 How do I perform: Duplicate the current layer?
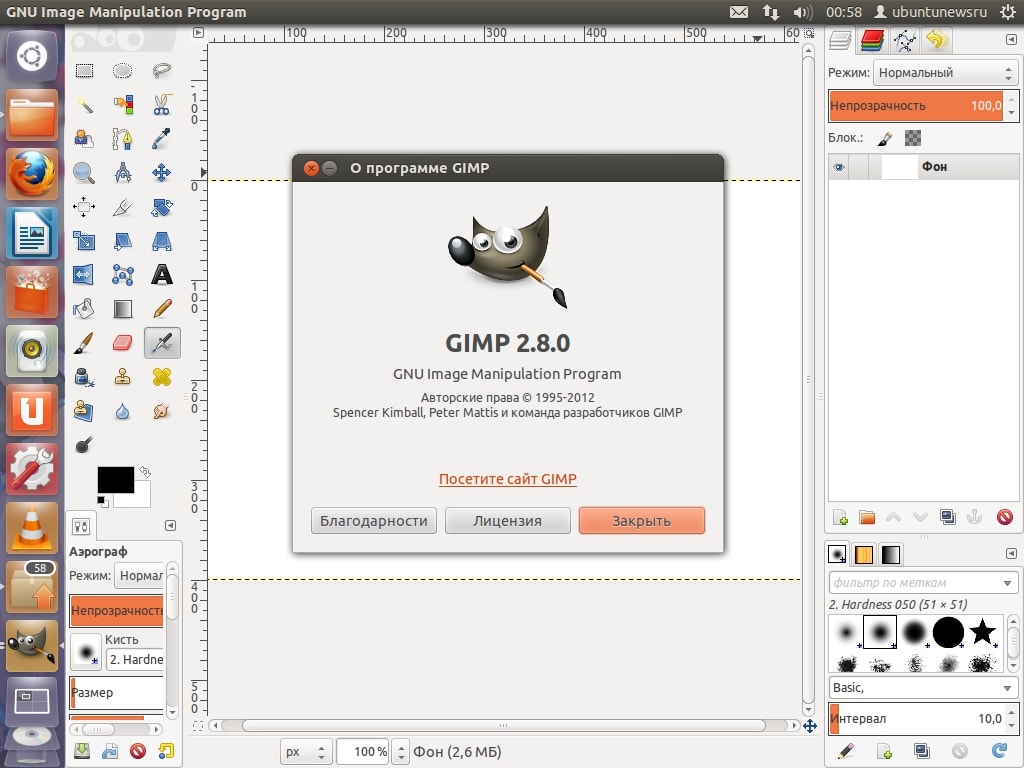948,517
